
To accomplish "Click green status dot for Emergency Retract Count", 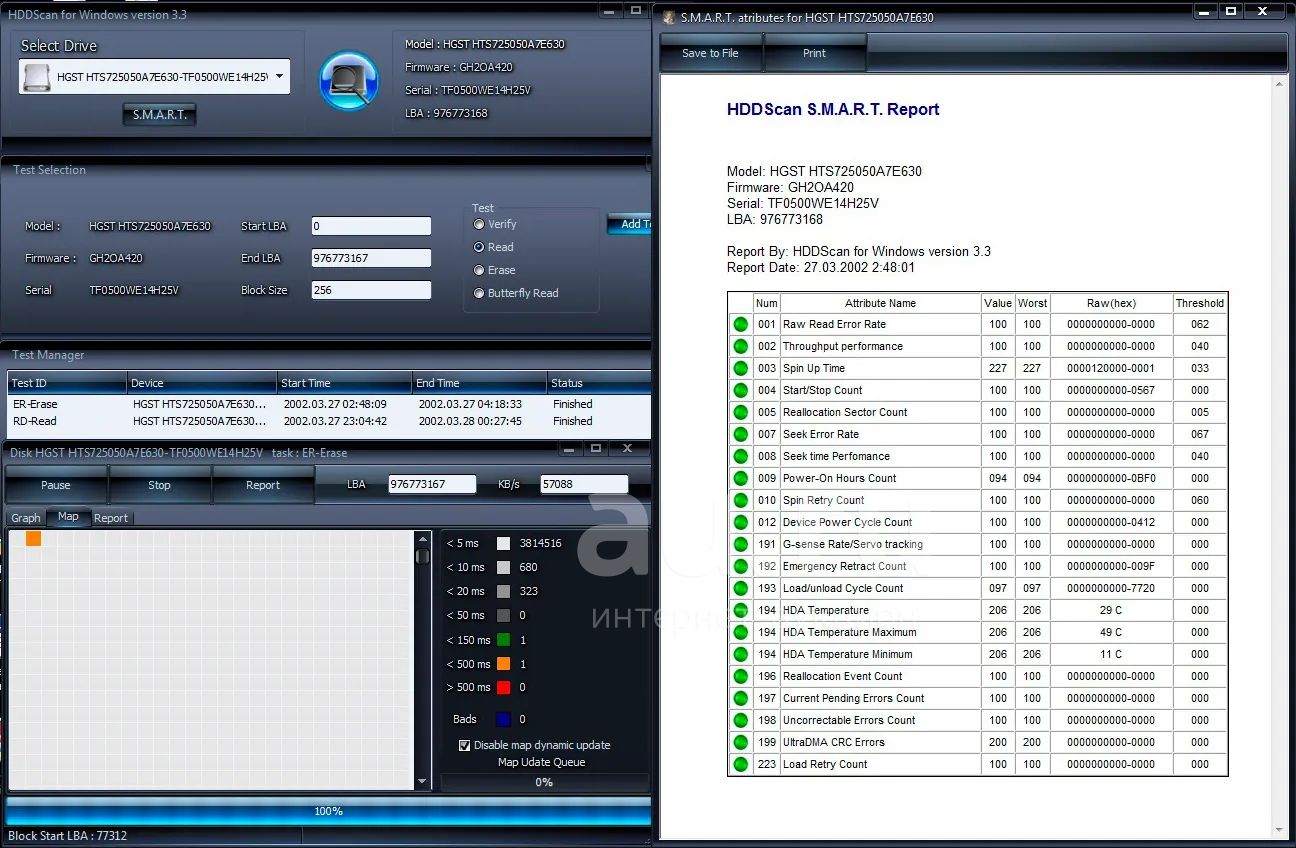I will 740,566.
